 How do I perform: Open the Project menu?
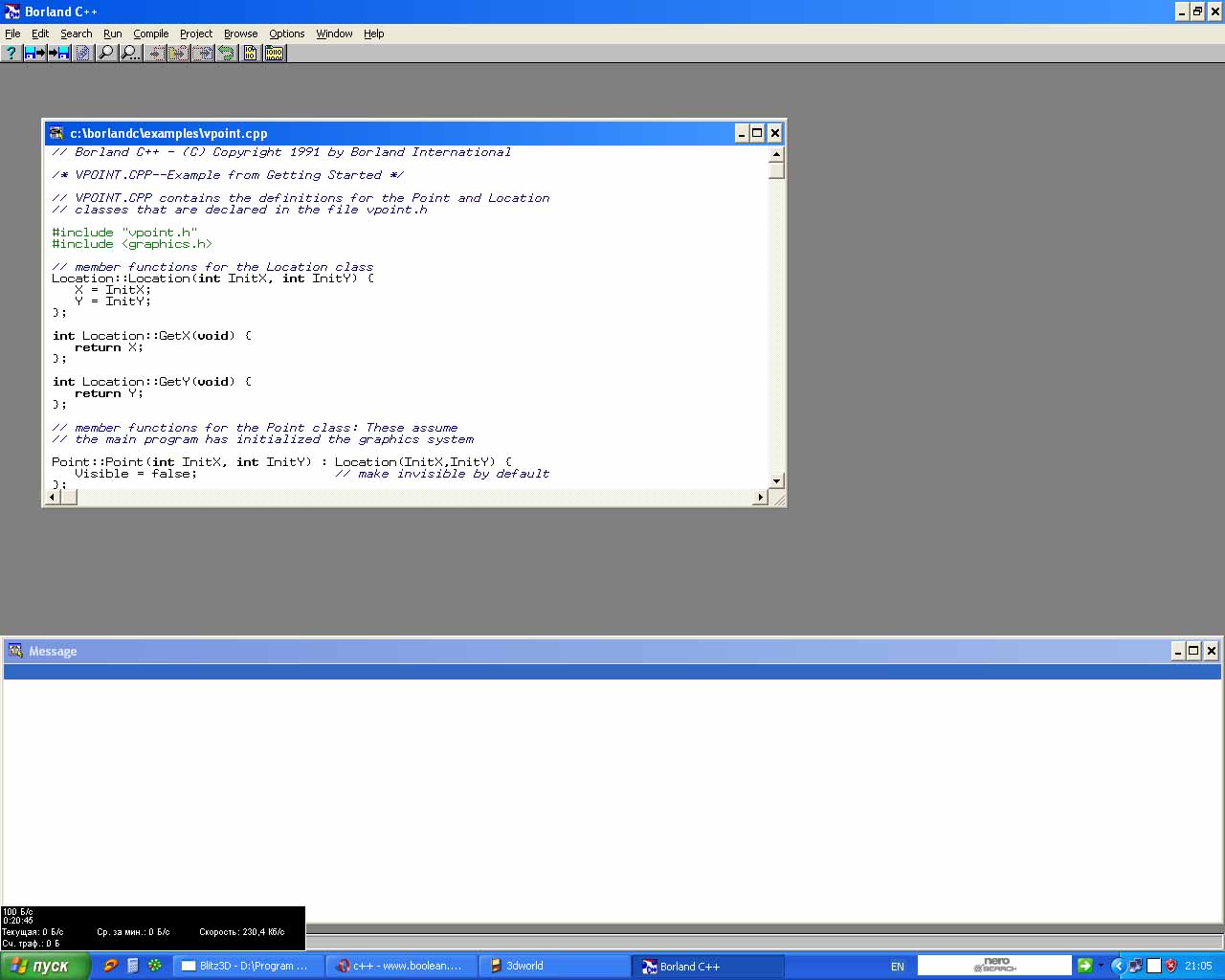click(x=196, y=33)
